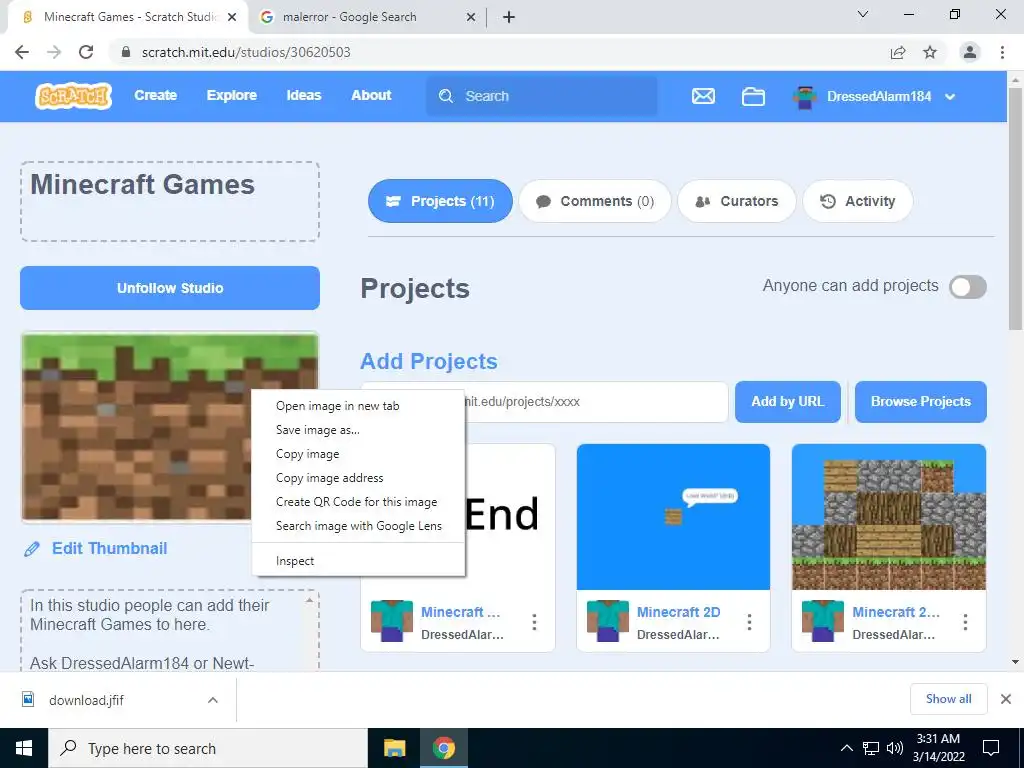The width and height of the screenshot is (1024, 768).
Task: Click Chrome forward arrow button
Action: point(54,52)
